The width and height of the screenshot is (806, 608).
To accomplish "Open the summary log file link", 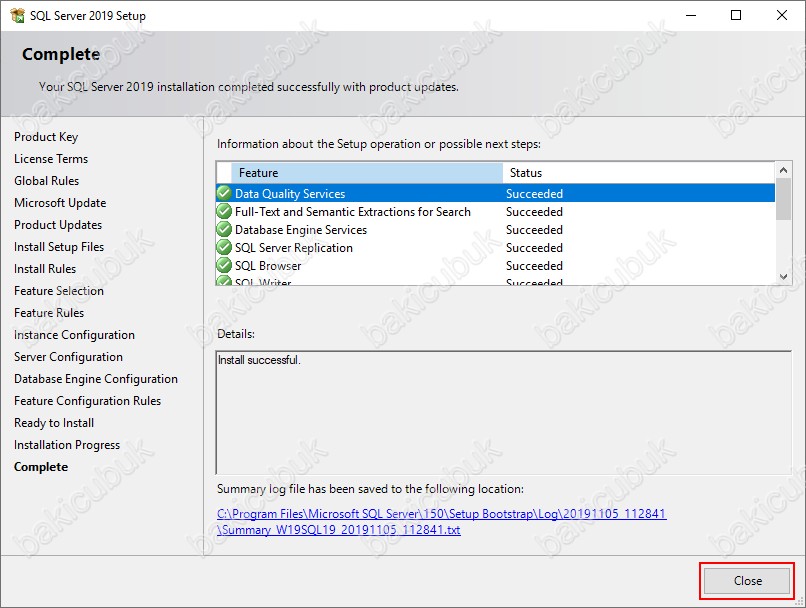I will click(442, 521).
